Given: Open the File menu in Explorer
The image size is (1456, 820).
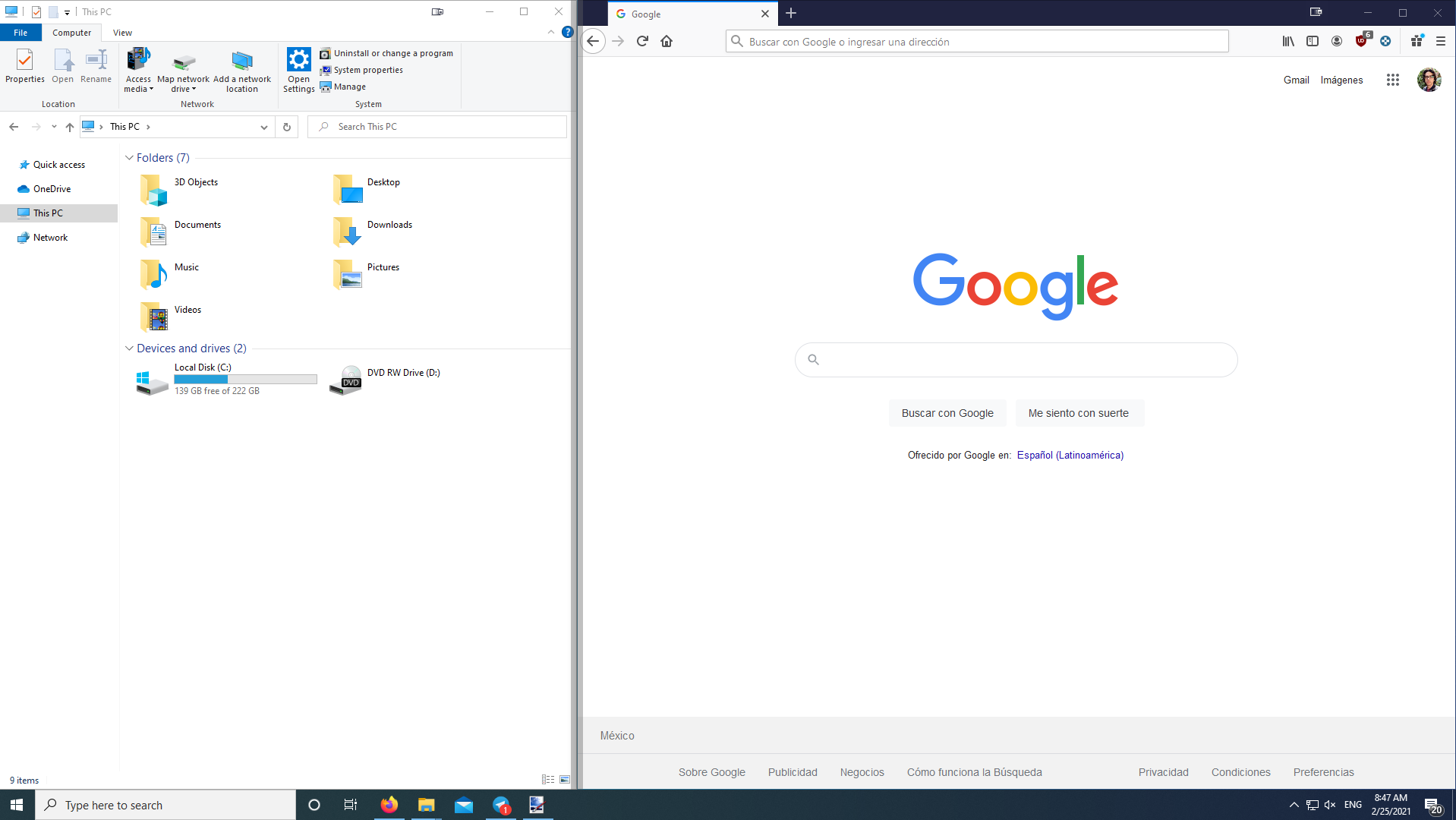Looking at the screenshot, I should coord(20,33).
